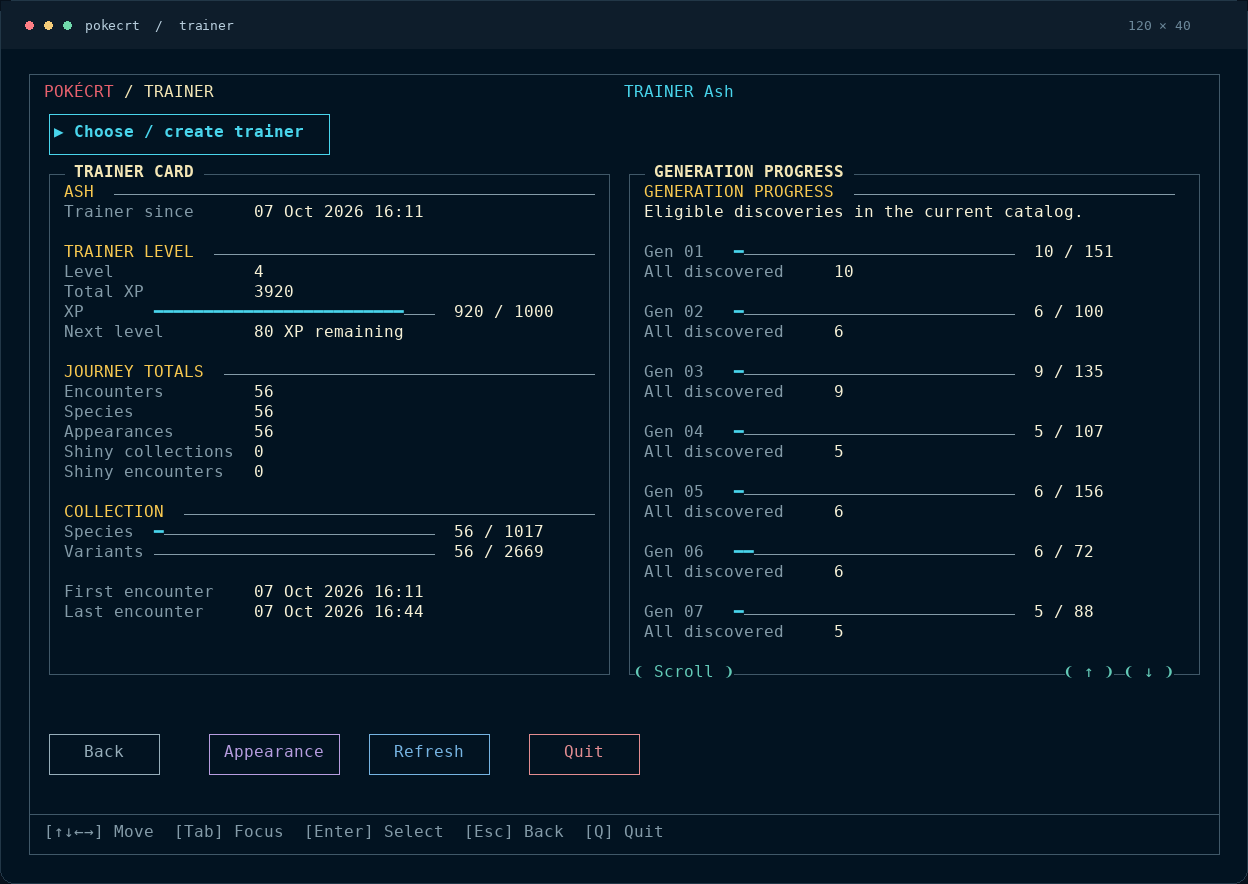
Task: Click the Gen 07 label
Action: coord(674,612)
